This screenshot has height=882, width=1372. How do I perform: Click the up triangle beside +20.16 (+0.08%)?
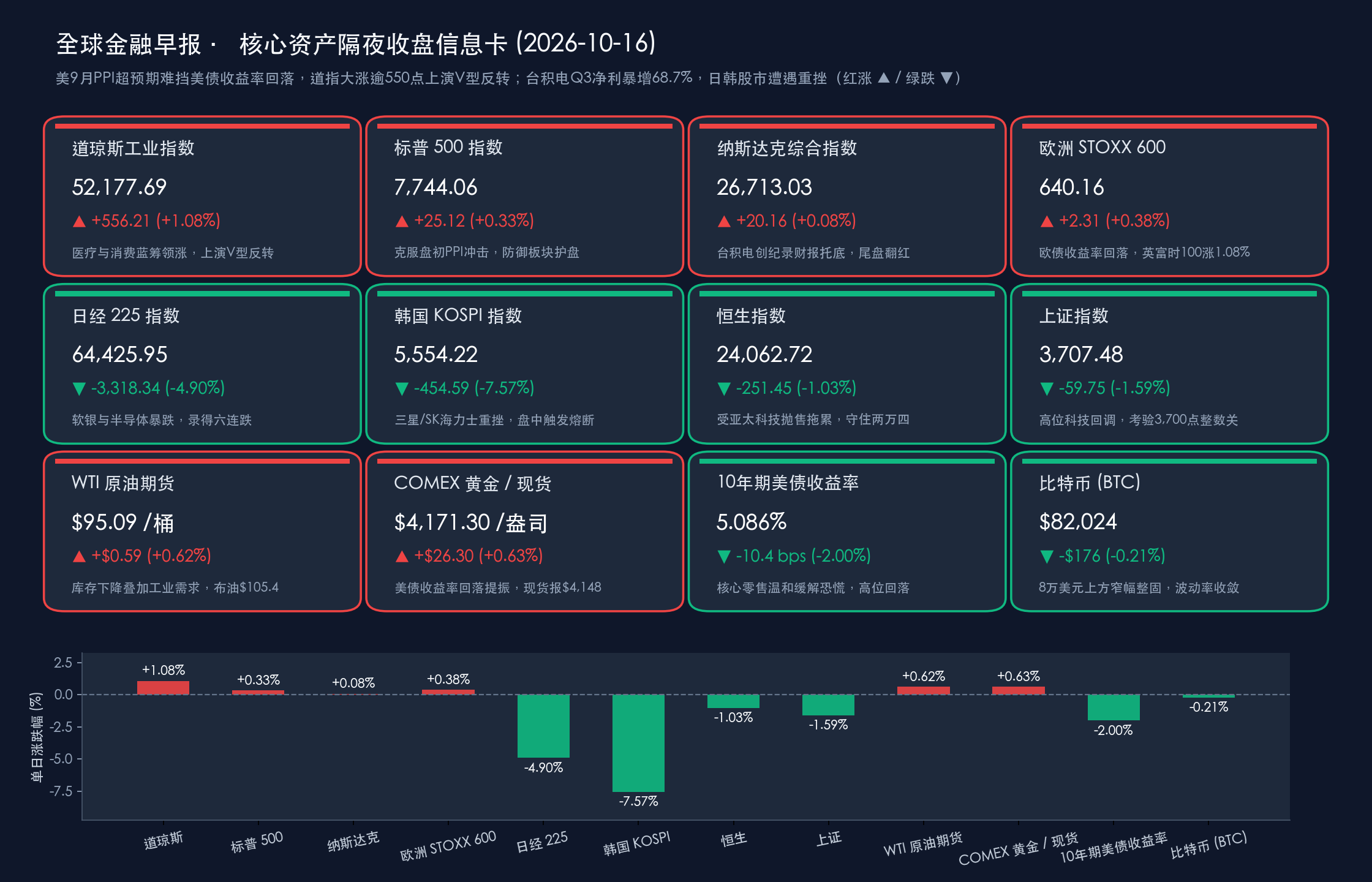(x=724, y=221)
